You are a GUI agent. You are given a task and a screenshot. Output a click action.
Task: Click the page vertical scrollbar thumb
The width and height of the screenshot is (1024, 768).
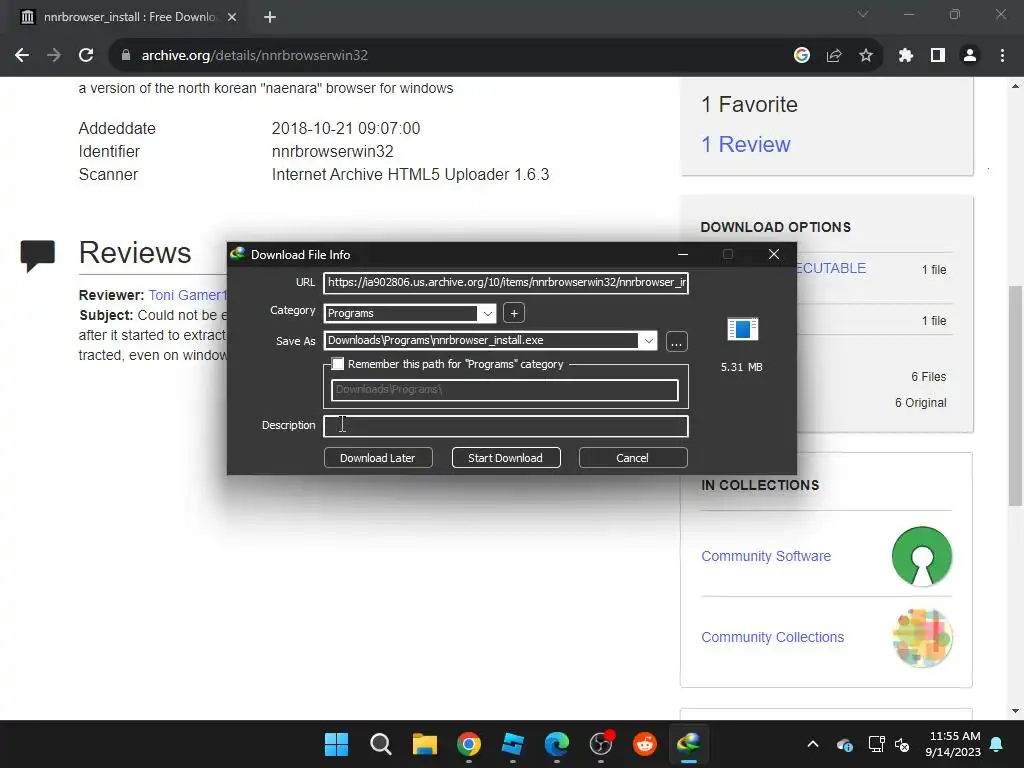tap(1015, 395)
